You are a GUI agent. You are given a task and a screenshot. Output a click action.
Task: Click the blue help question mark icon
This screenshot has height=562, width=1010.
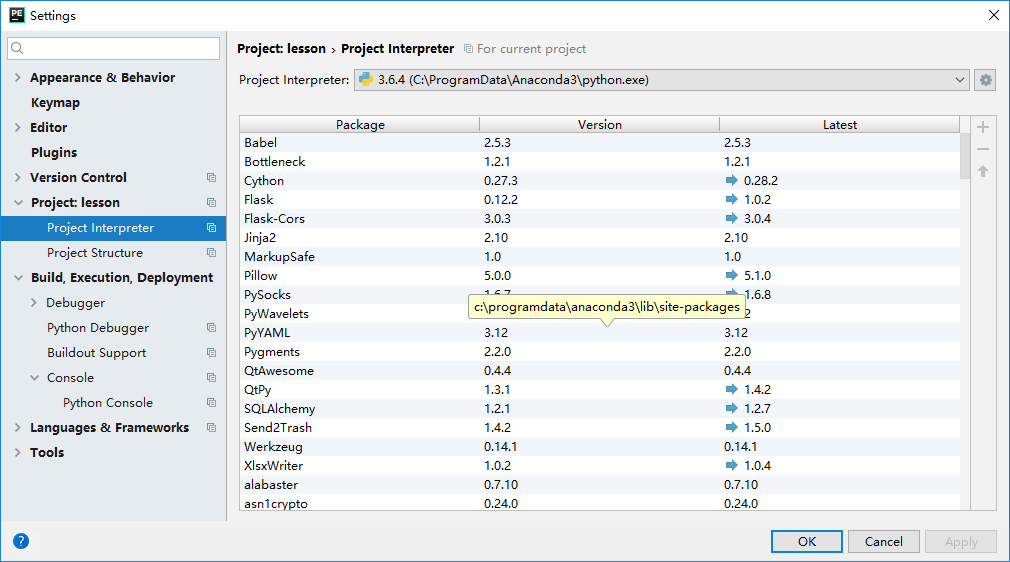(x=21, y=541)
